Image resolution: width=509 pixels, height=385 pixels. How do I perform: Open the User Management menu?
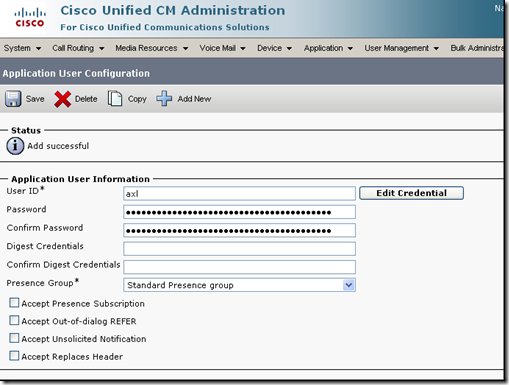[401, 48]
